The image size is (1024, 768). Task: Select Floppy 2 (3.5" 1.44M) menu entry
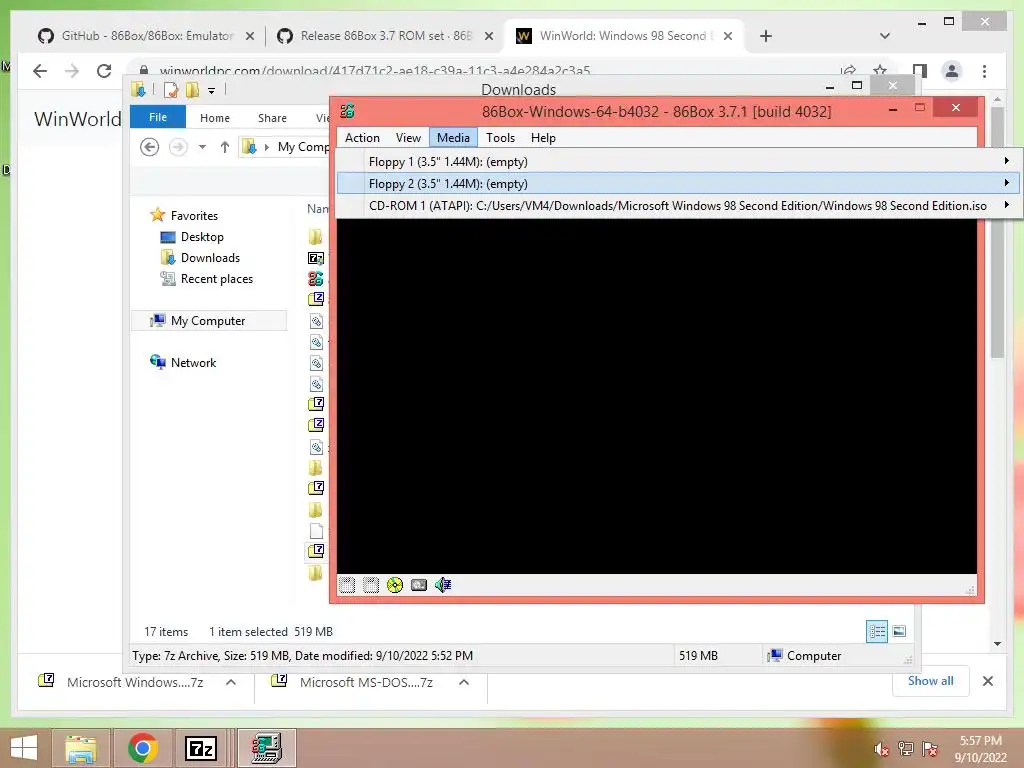677,184
